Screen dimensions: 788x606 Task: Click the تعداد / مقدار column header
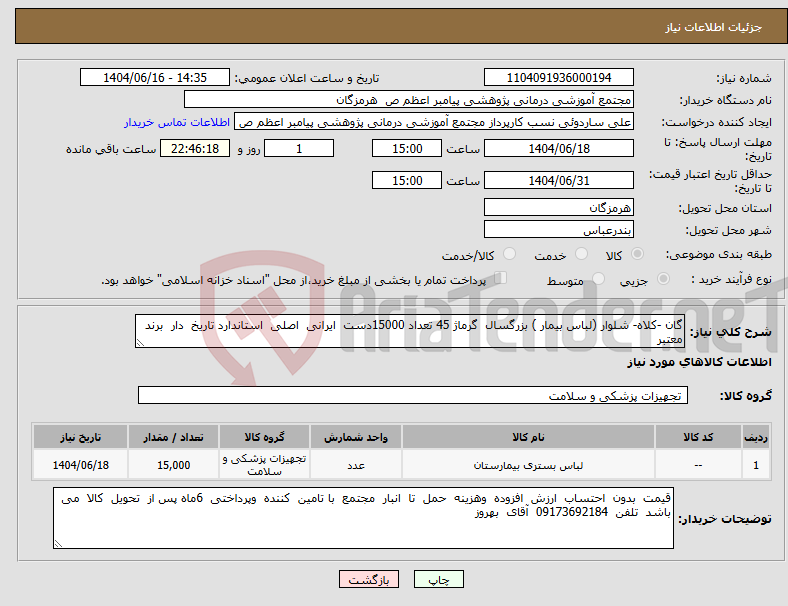click(x=173, y=437)
